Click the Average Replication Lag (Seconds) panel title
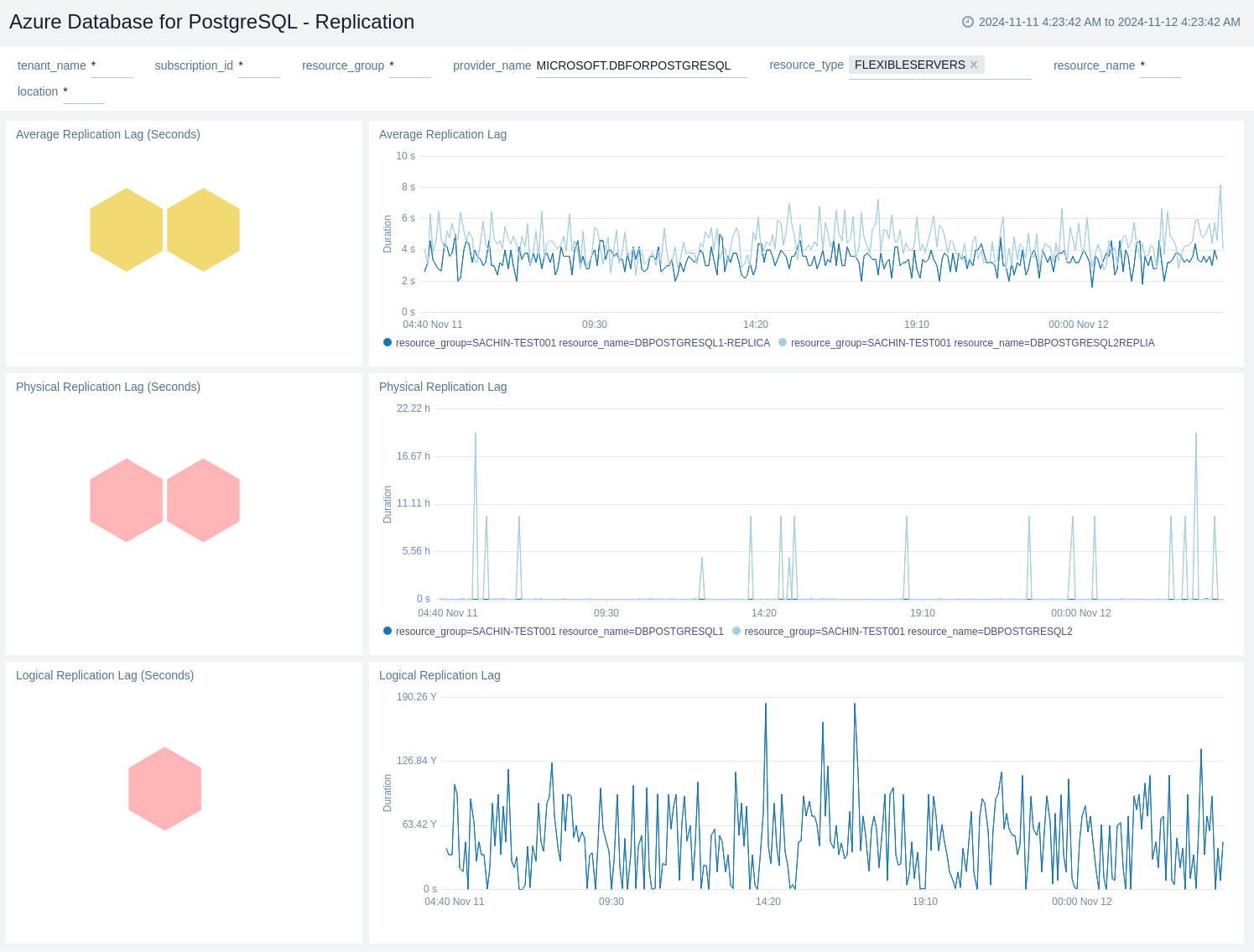This screenshot has width=1254, height=952. point(108,134)
